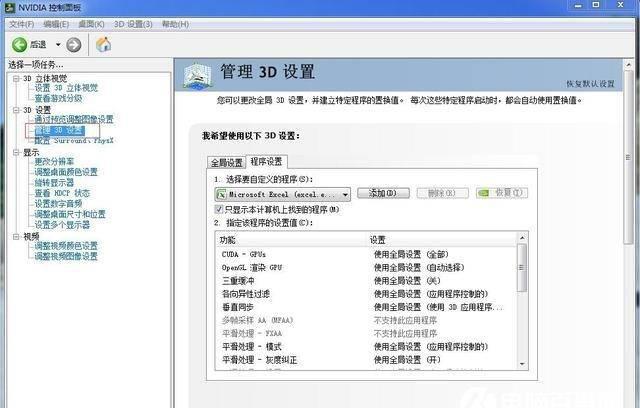Select 查看游戏分级 in tree
Screen dimensions: 640x408
pyautogui.click(x=58, y=98)
